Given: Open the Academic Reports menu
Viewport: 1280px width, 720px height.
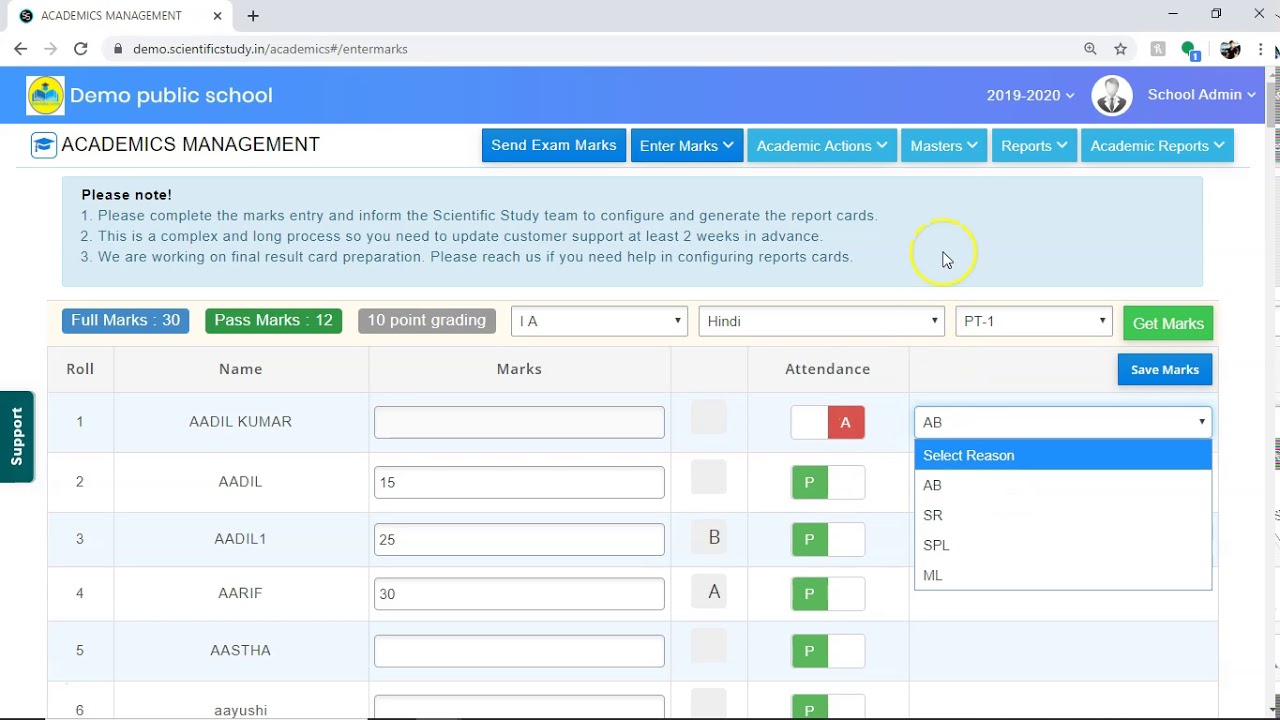Looking at the screenshot, I should [1157, 145].
